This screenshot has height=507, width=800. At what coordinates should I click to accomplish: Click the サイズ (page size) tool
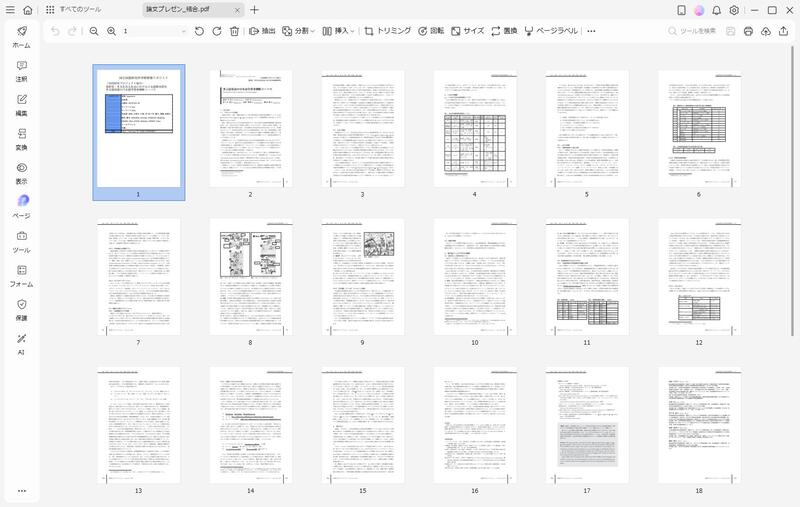[467, 31]
